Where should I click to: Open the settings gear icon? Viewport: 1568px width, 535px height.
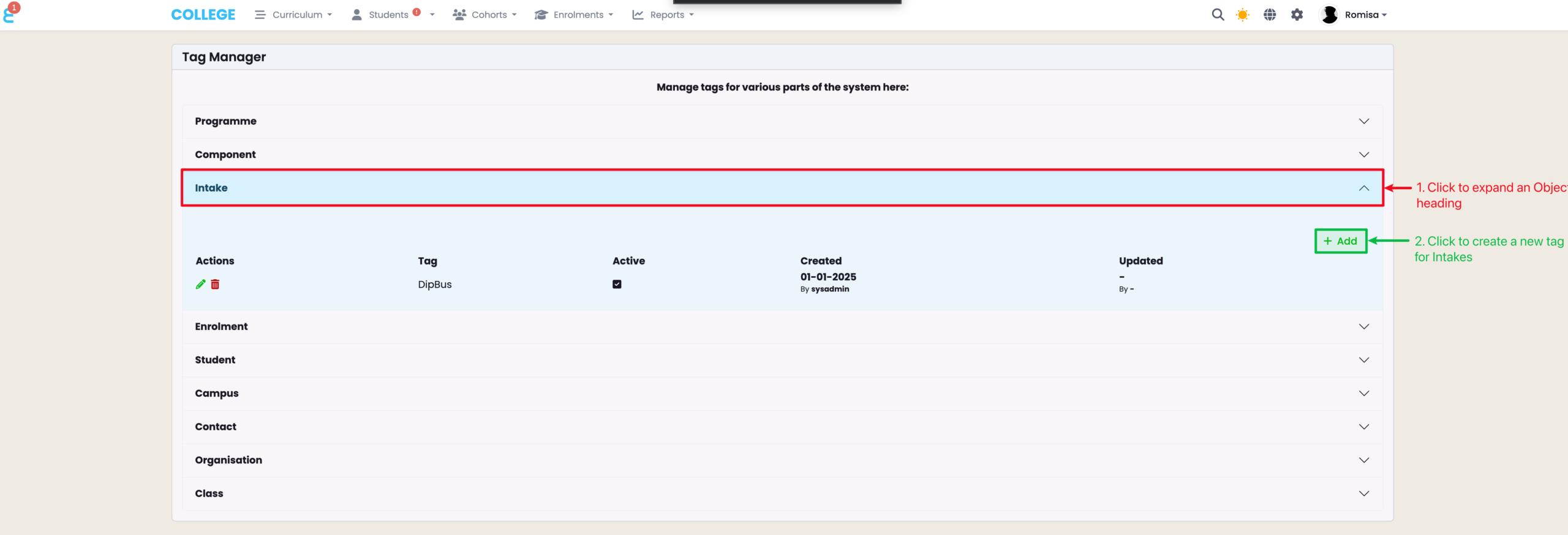1297,15
